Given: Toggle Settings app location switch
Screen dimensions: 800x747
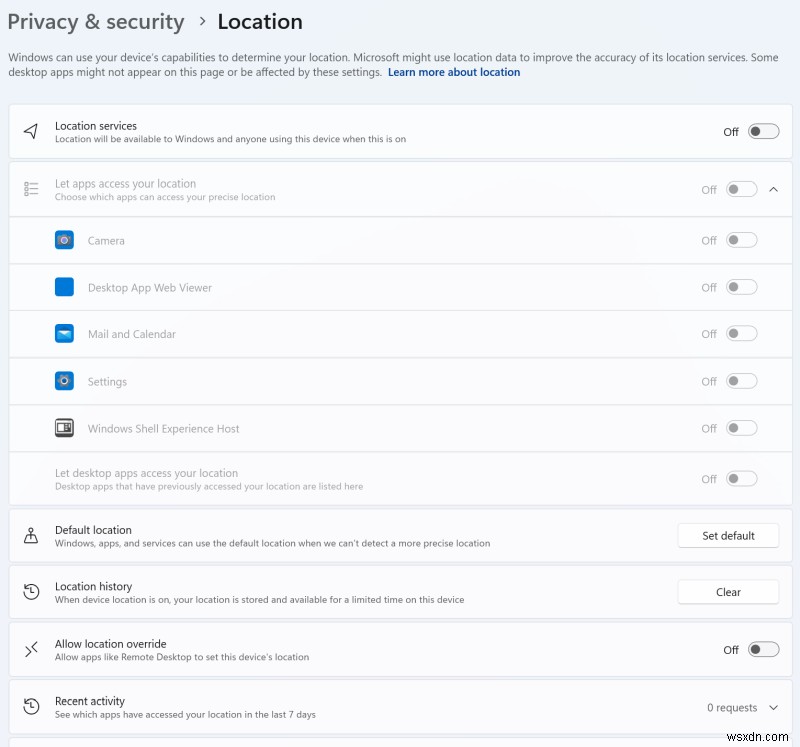Looking at the screenshot, I should click(x=742, y=381).
